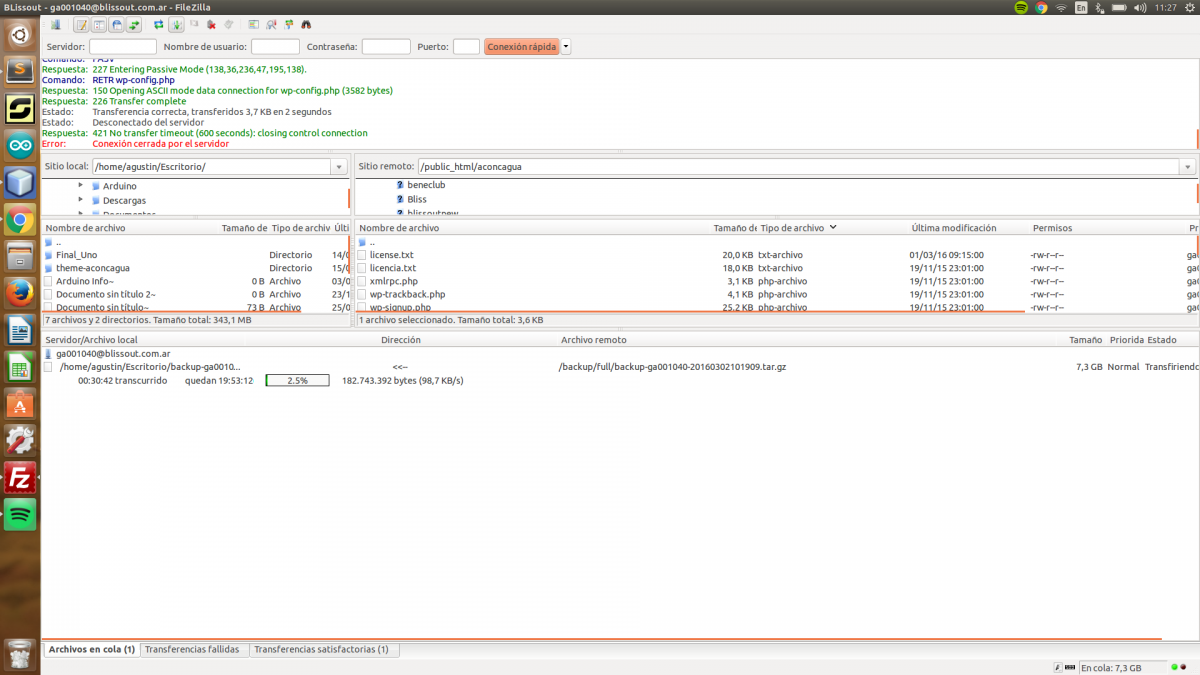This screenshot has width=1200, height=675.
Task: Sort local list by Tipo de archivo
Action: click(300, 228)
